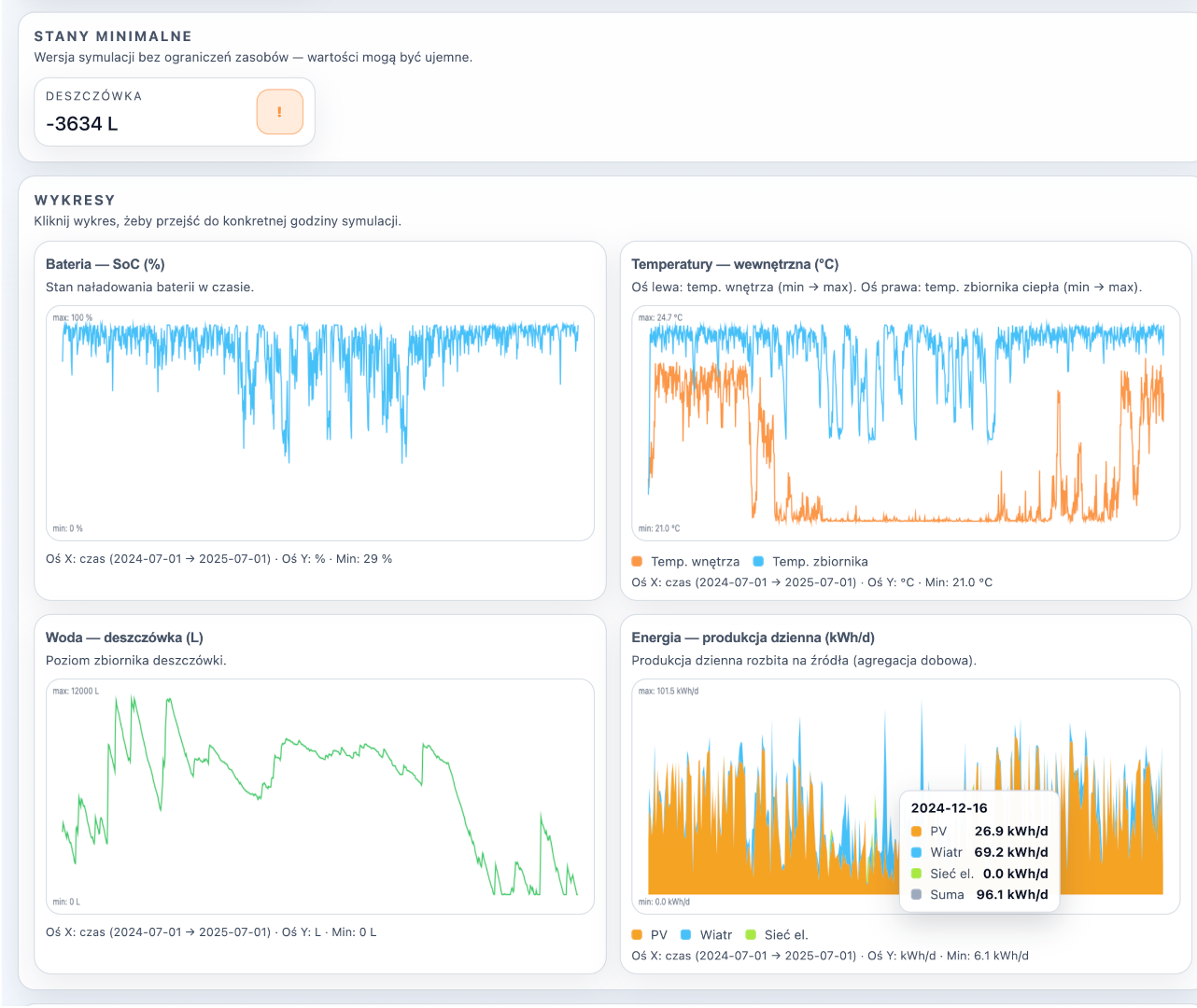Click the 'Bateria — SoC (%)' chart title

(105, 264)
